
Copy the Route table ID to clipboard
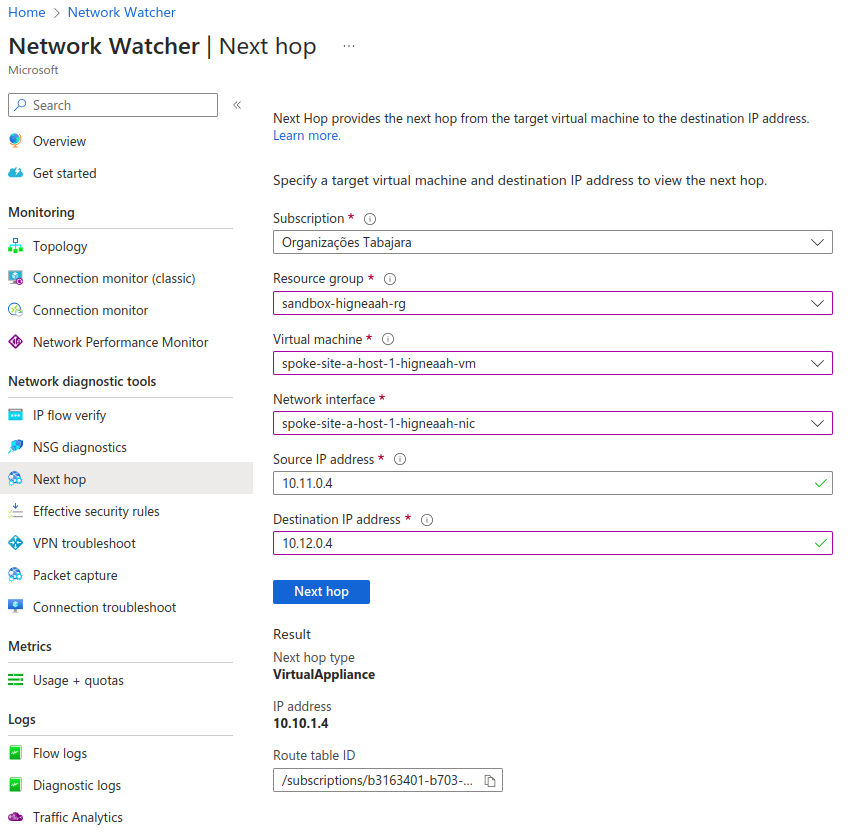pyautogui.click(x=490, y=781)
